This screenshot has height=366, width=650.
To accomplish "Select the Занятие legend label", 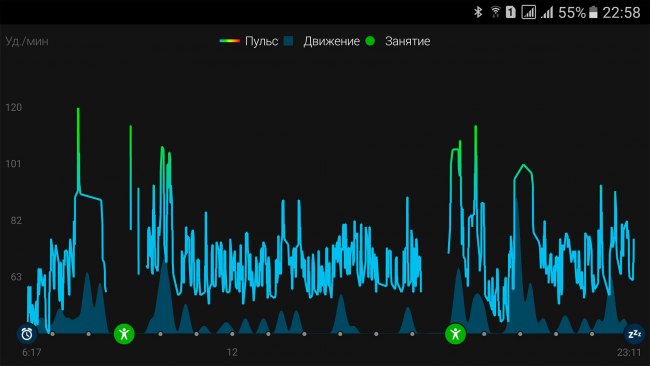I will pos(407,41).
